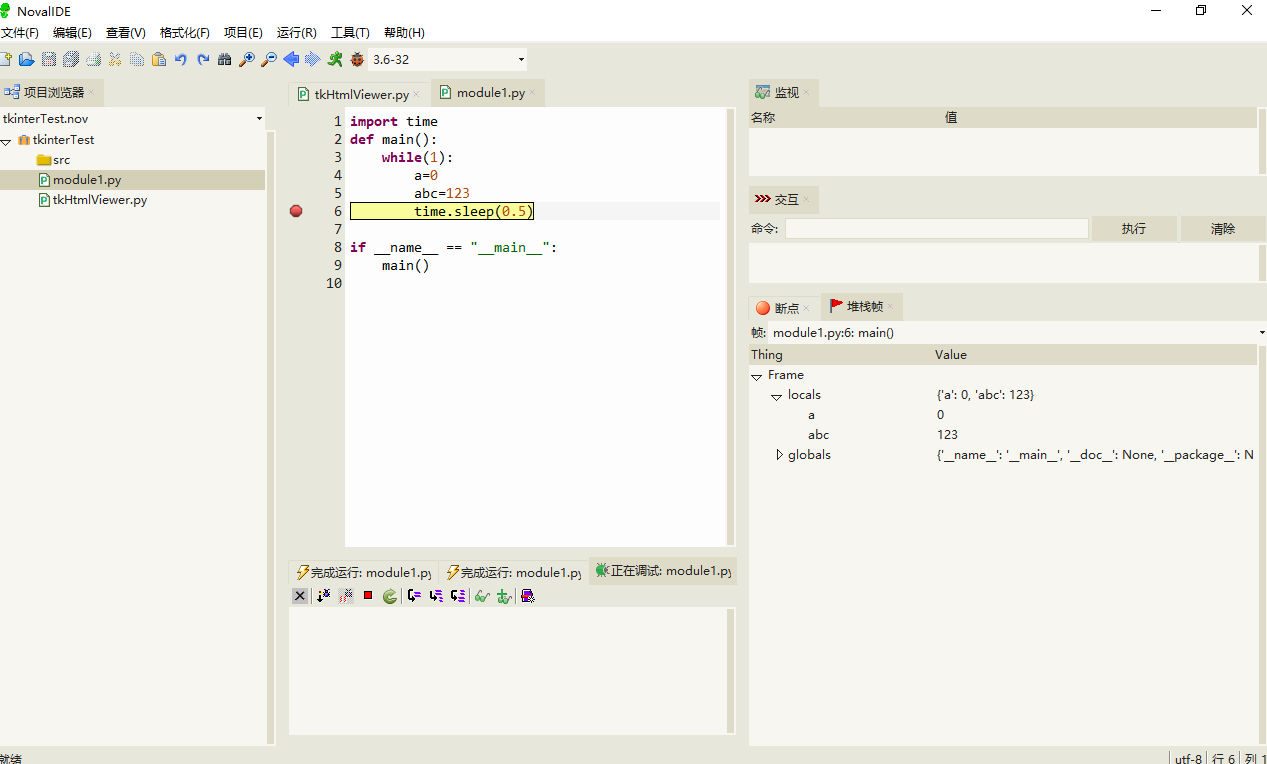Open the 文件(F) menu

[20, 32]
